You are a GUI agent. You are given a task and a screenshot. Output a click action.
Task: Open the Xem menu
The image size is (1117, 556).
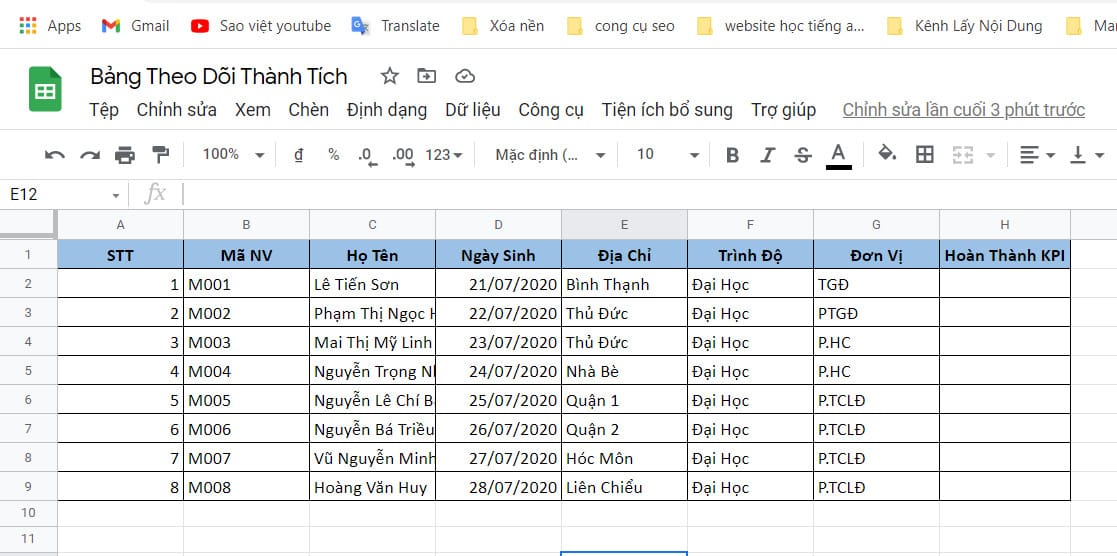tap(253, 110)
